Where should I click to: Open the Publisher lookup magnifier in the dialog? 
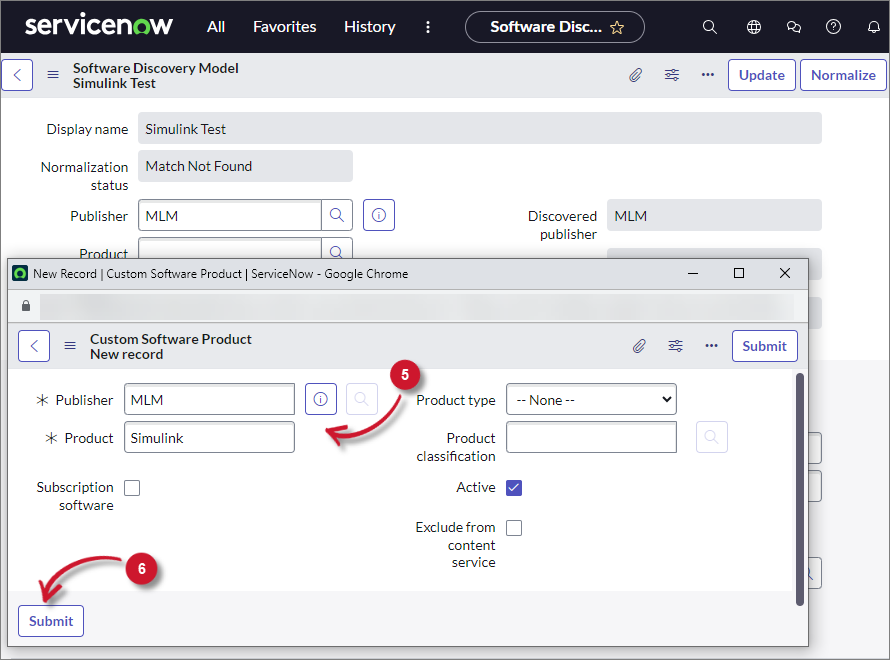coord(360,399)
